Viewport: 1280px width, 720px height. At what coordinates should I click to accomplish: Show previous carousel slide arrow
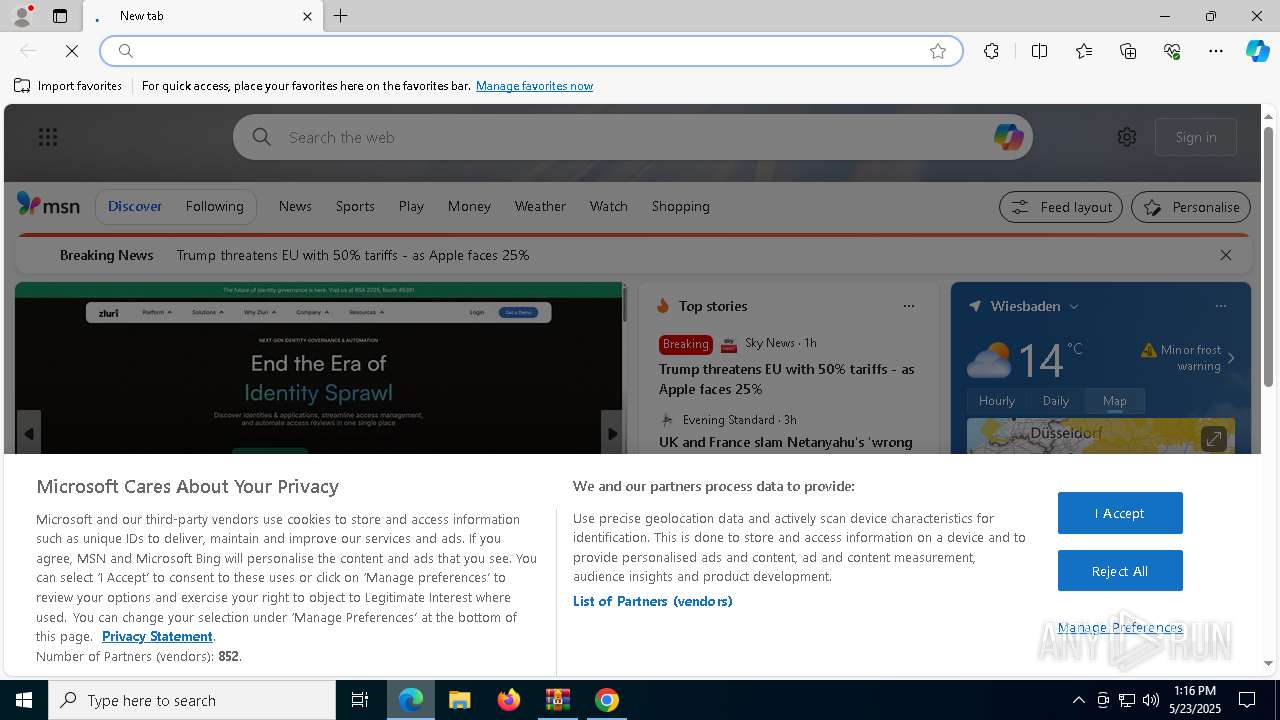coord(29,433)
